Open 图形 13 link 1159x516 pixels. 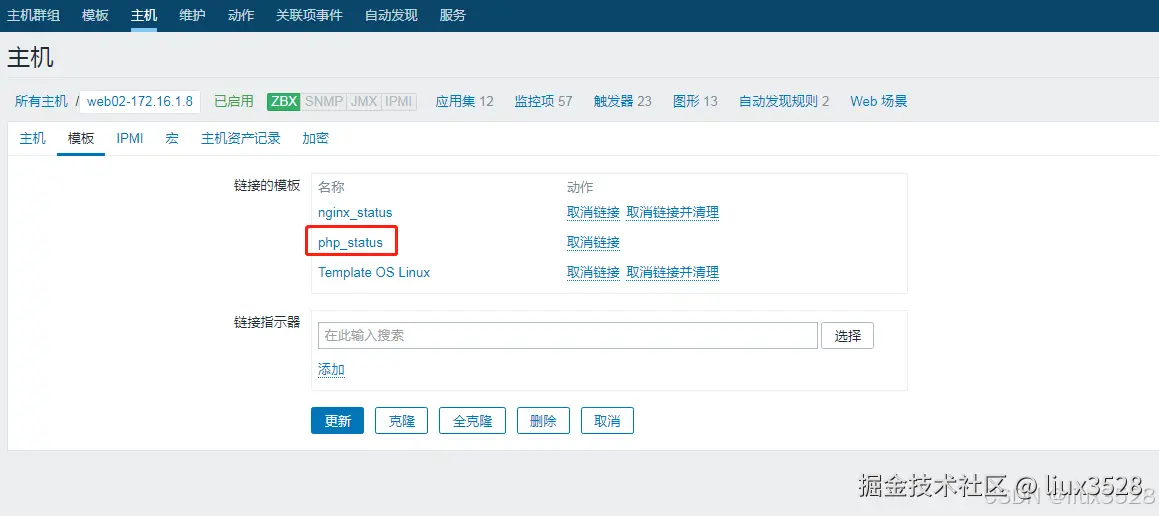(x=695, y=101)
